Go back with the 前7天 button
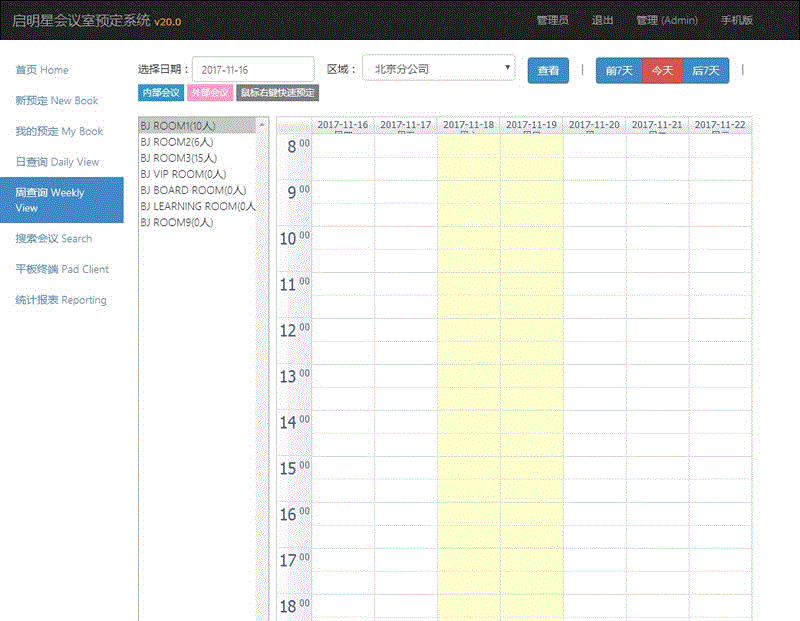The image size is (800, 621). pyautogui.click(x=619, y=71)
